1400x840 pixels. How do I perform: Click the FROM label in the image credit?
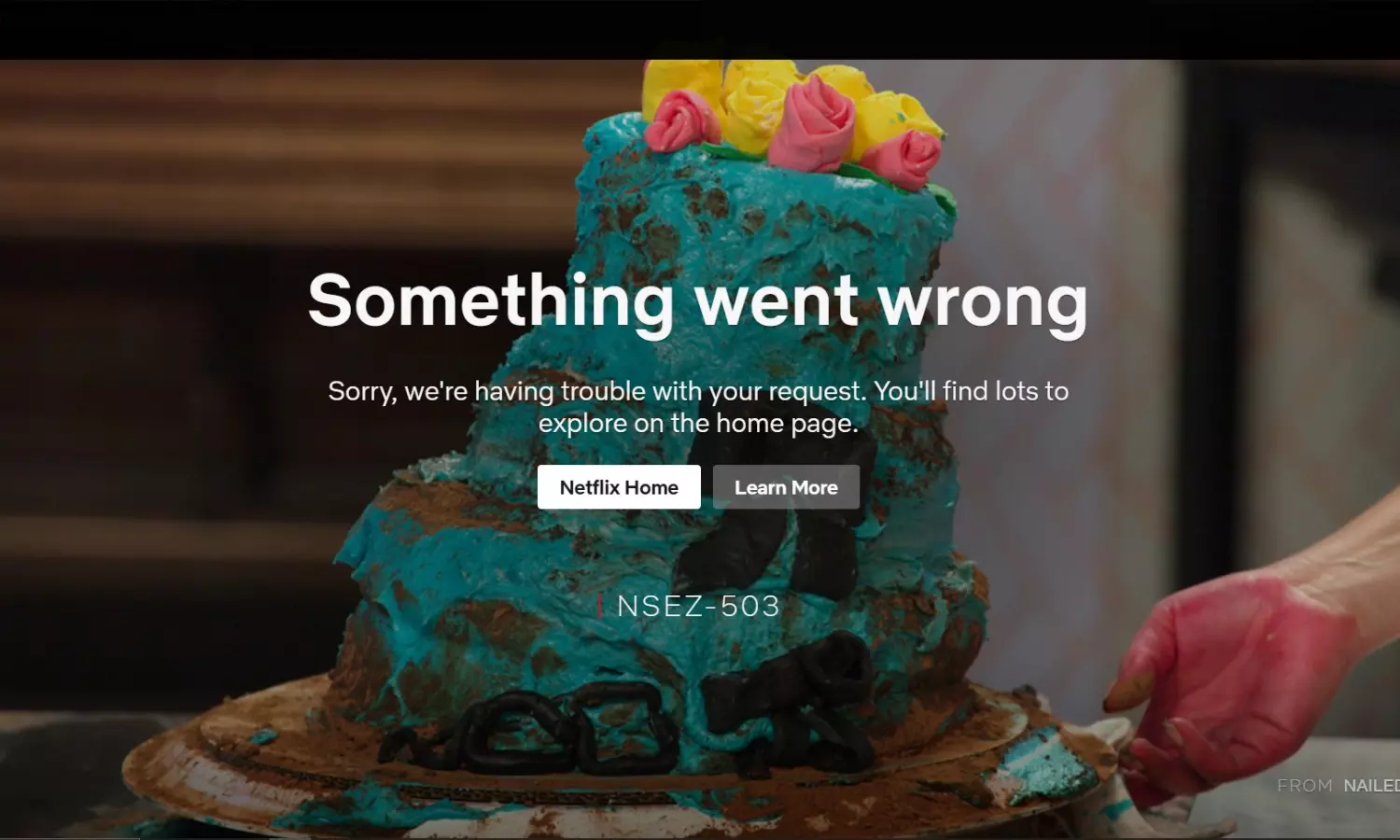[x=1305, y=786]
